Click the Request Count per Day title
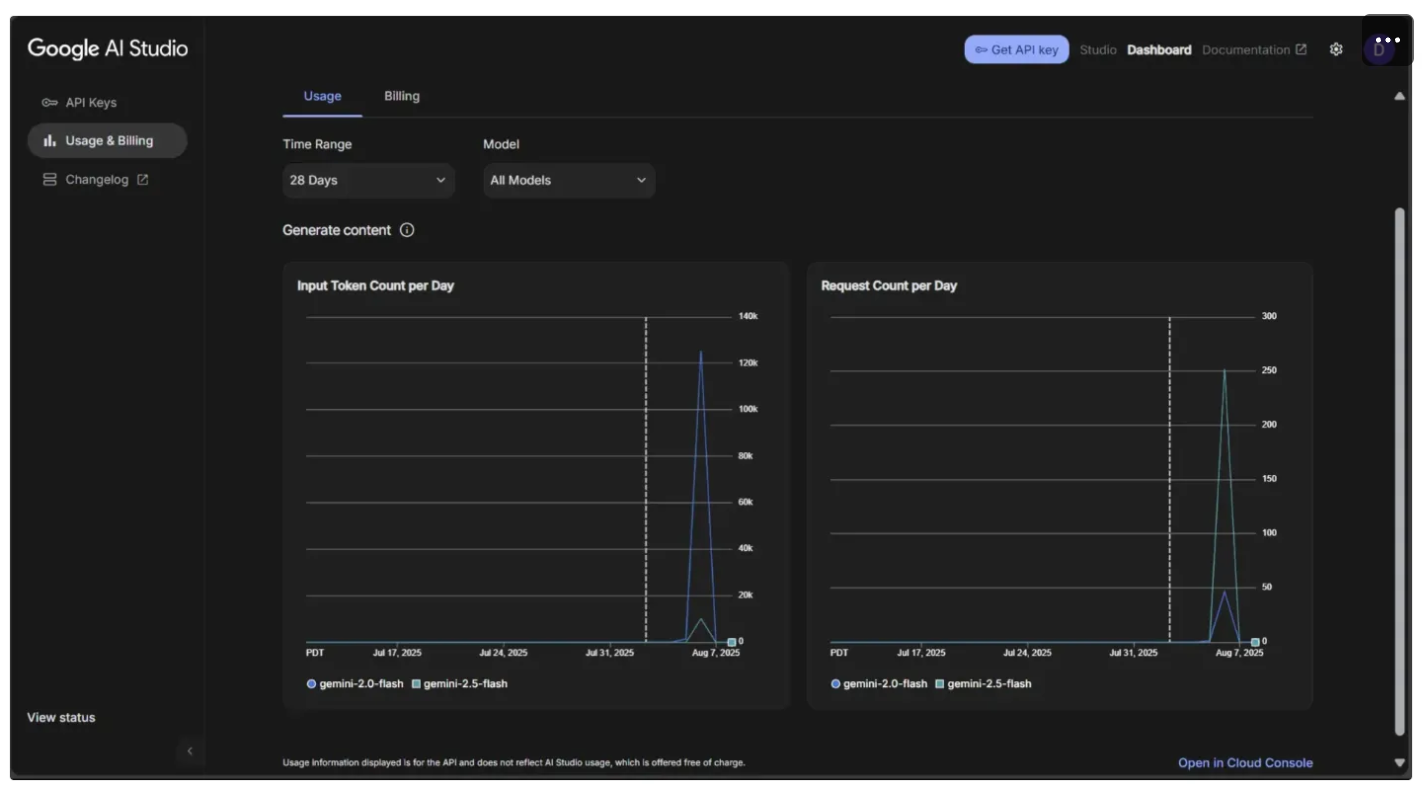Image resolution: width=1426 pixels, height=788 pixels. coord(889,286)
